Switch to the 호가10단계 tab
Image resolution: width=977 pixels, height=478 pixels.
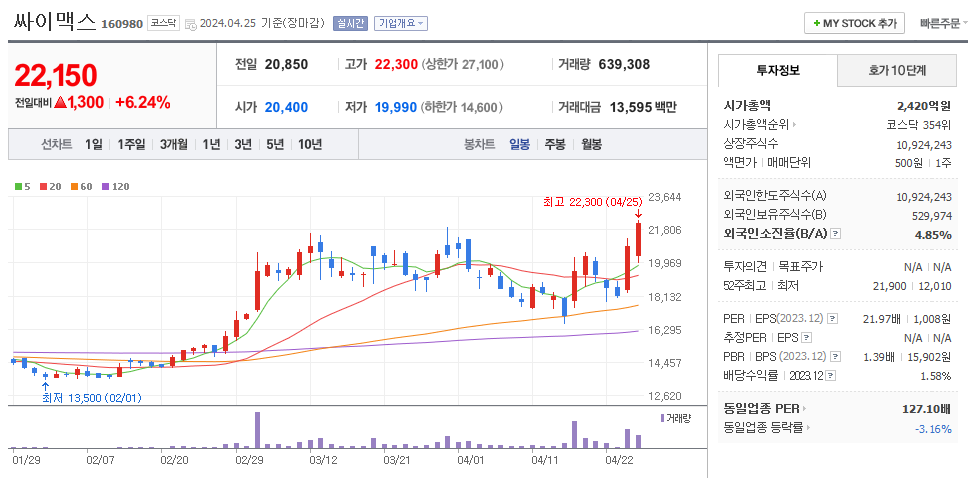click(897, 70)
